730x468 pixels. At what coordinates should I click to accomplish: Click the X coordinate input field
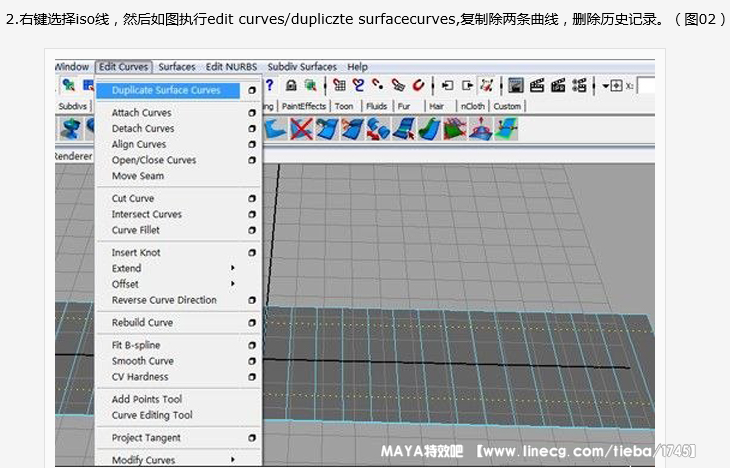click(646, 86)
